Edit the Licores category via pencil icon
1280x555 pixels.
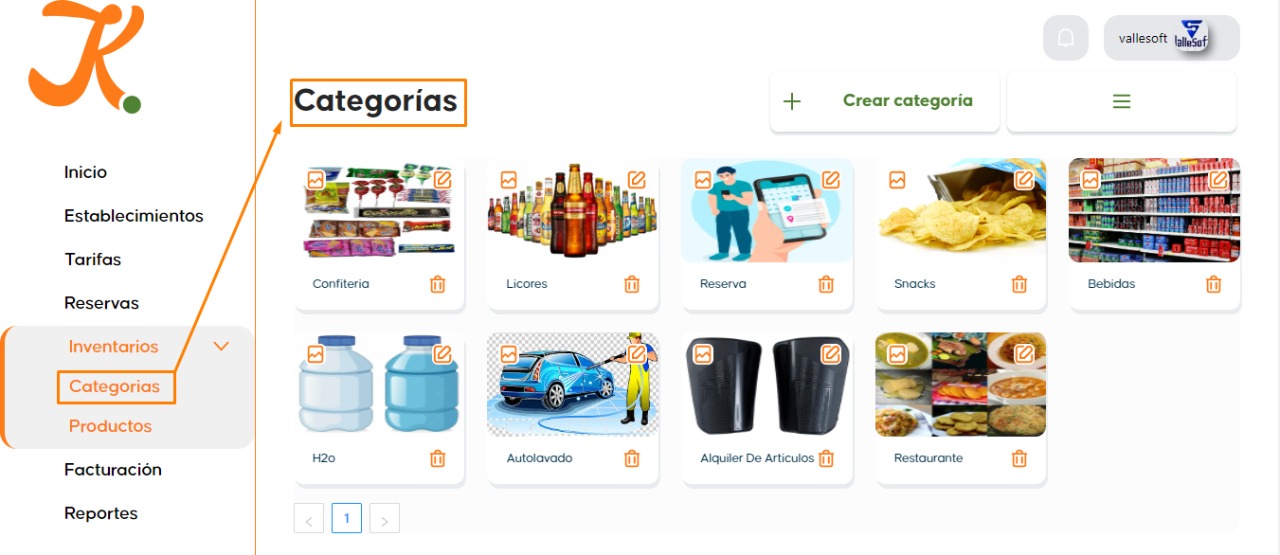(637, 180)
